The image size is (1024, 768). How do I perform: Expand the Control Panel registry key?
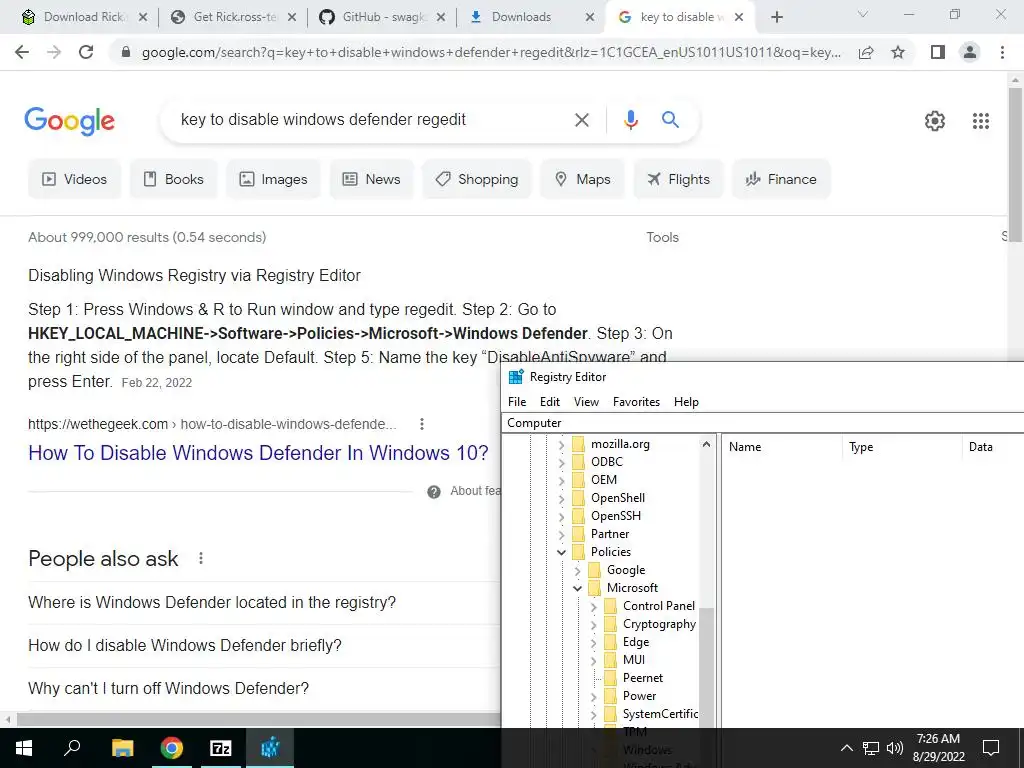[593, 607]
